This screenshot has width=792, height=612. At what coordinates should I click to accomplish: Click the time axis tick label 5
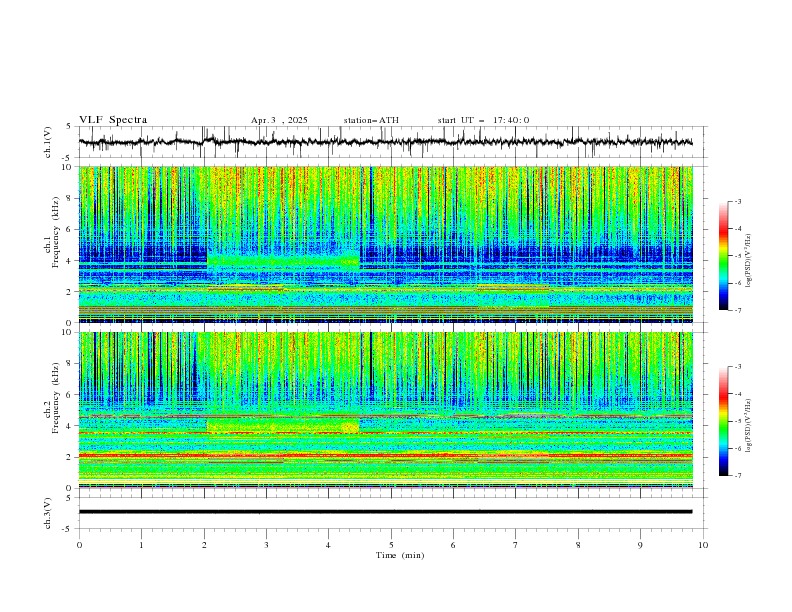pos(391,545)
